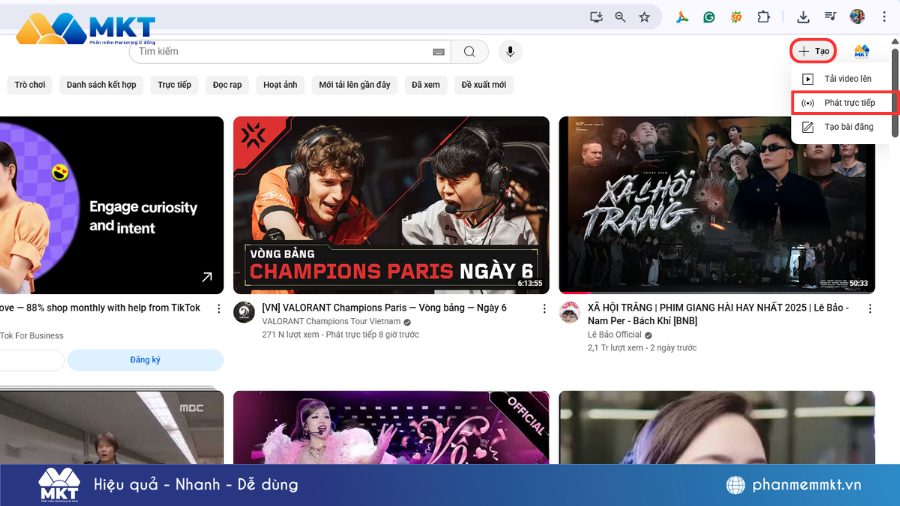Viewport: 900px width, 506px height.
Task: Open Chrome profile avatar
Action: tap(857, 17)
